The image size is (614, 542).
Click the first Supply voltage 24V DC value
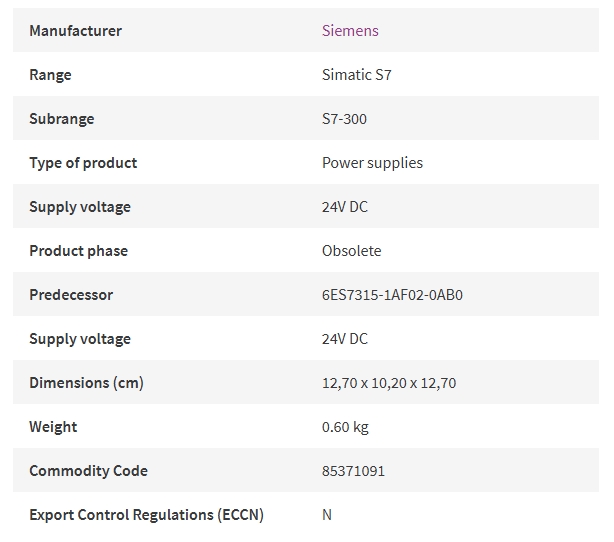345,206
